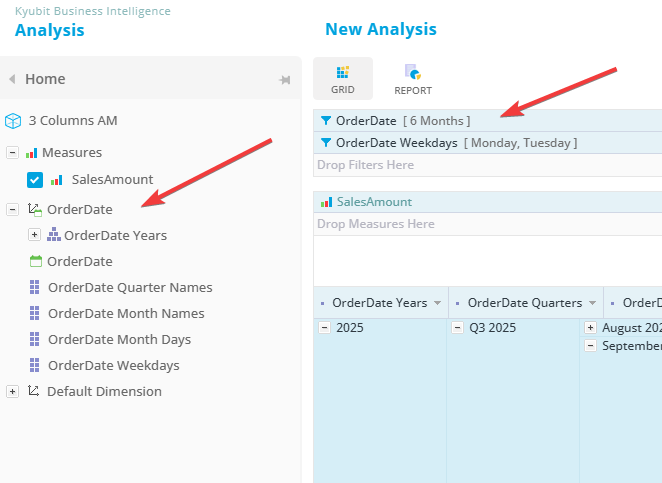
Task: Collapse the Measures tree node
Action: 13,153
